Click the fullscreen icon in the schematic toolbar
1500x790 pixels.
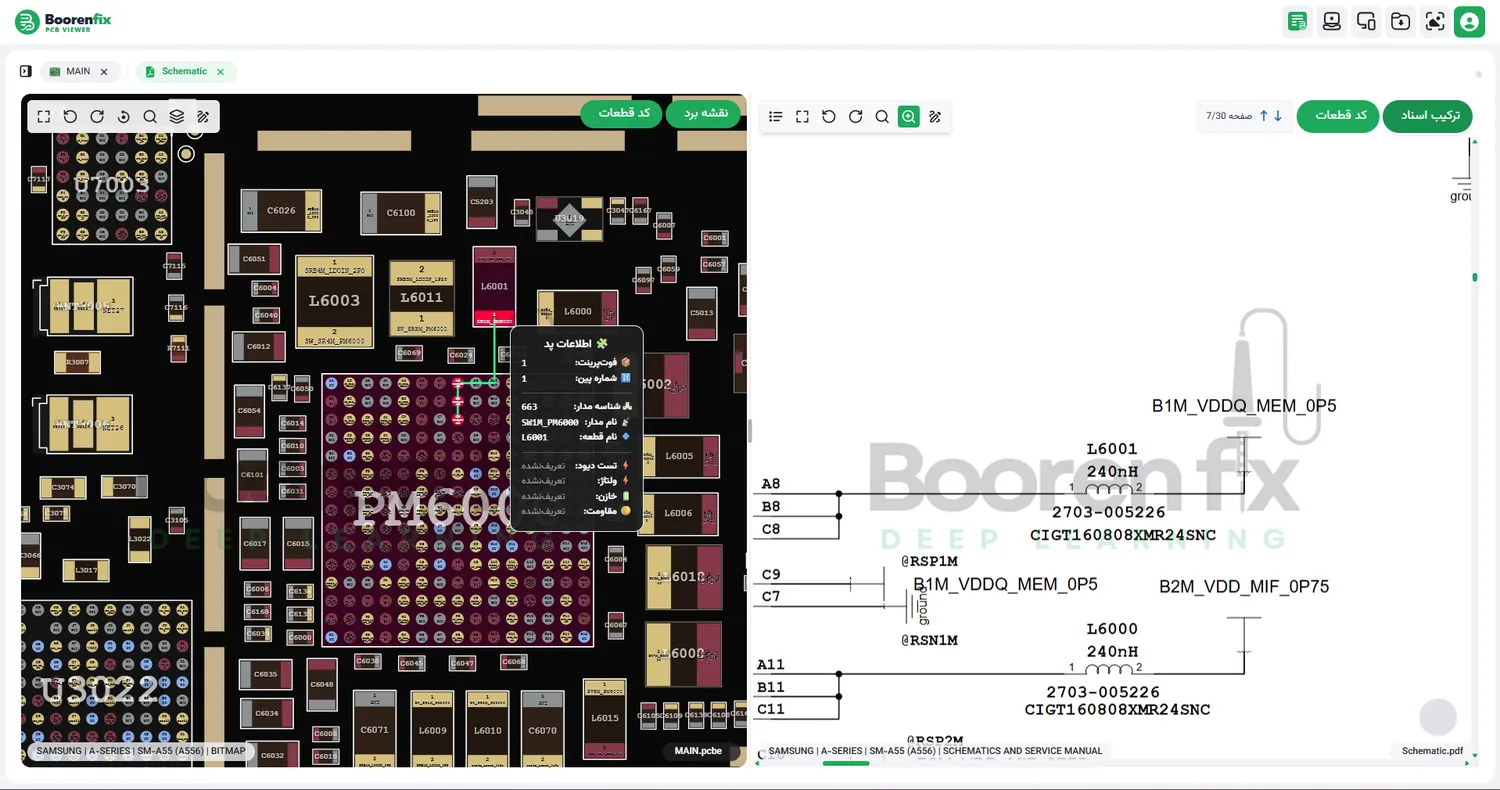[802, 117]
